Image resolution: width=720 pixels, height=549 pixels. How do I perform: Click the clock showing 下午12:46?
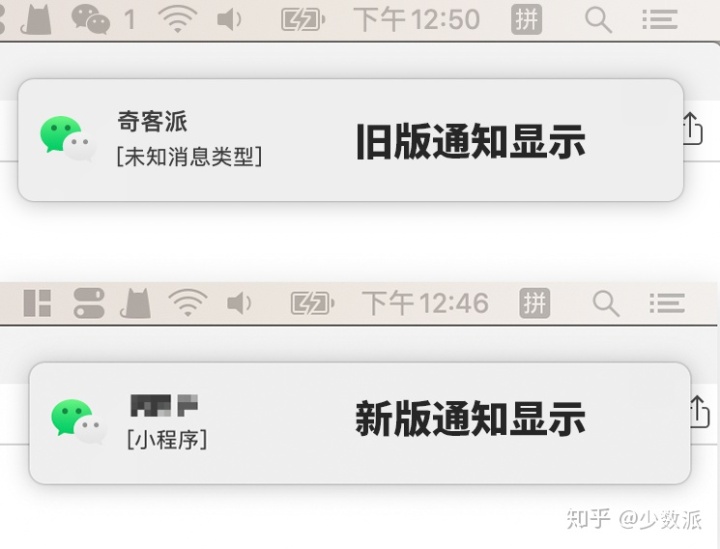[x=425, y=303]
